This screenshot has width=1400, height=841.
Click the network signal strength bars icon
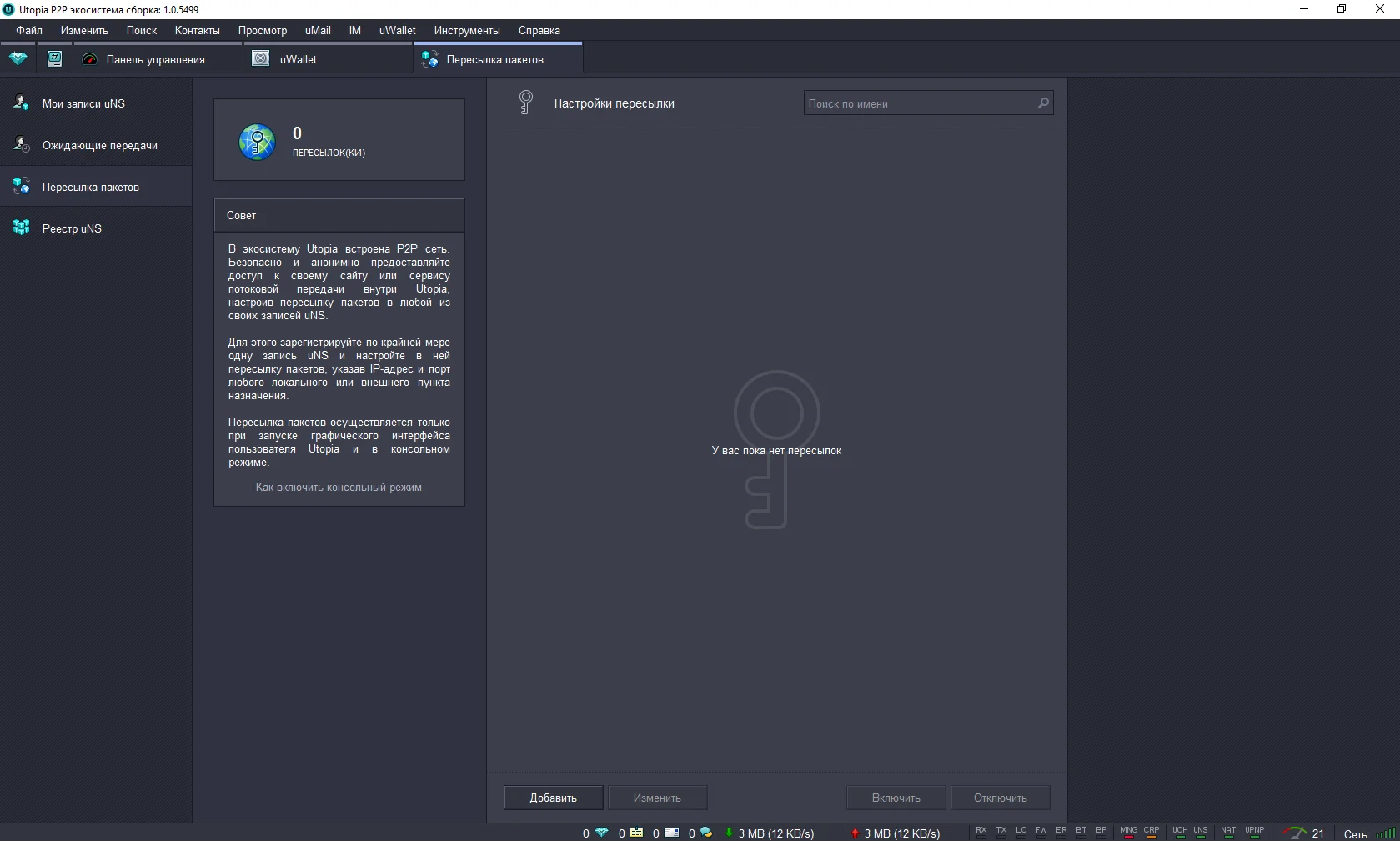pyautogui.click(x=1386, y=833)
